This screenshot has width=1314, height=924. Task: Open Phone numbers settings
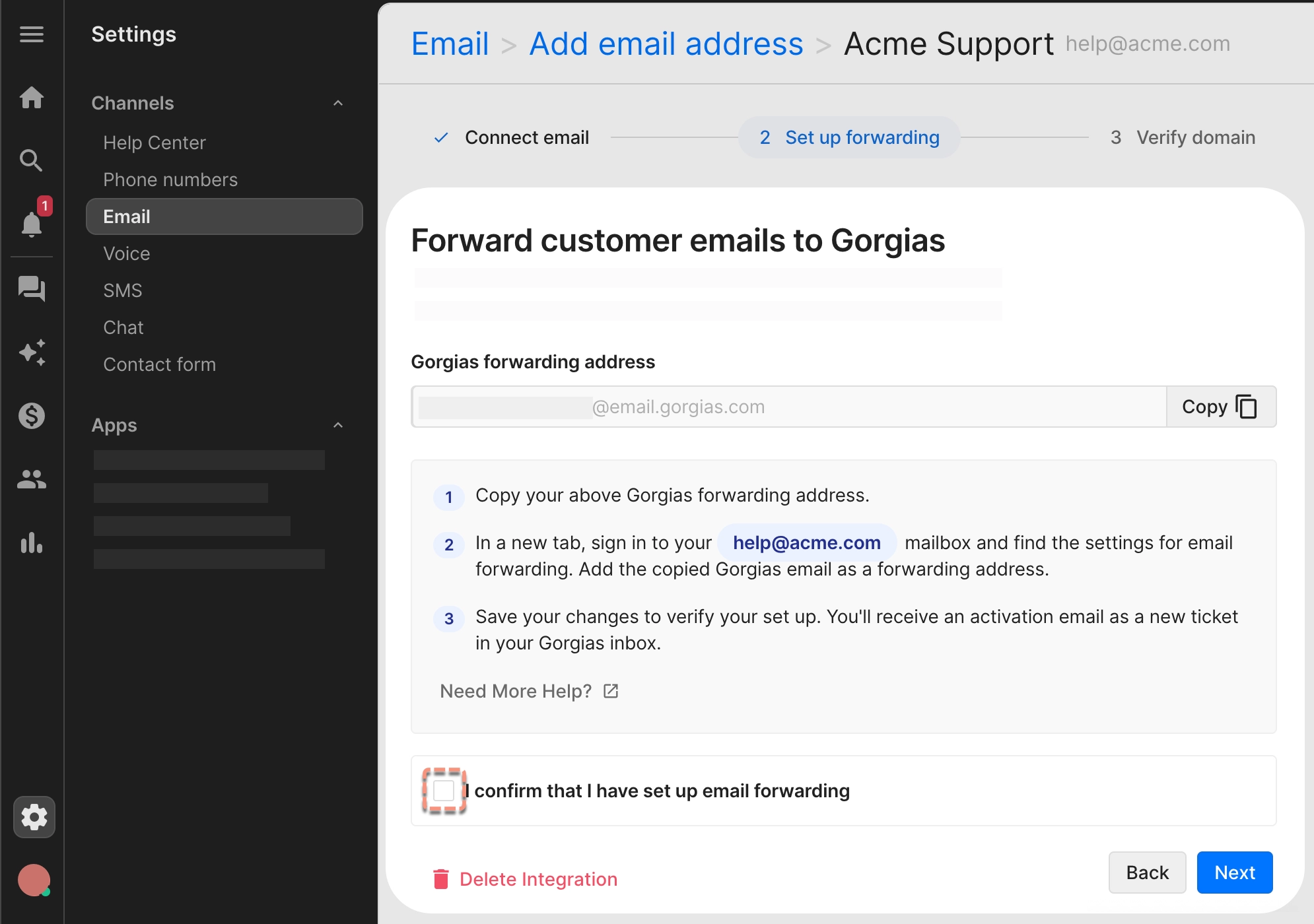click(170, 180)
